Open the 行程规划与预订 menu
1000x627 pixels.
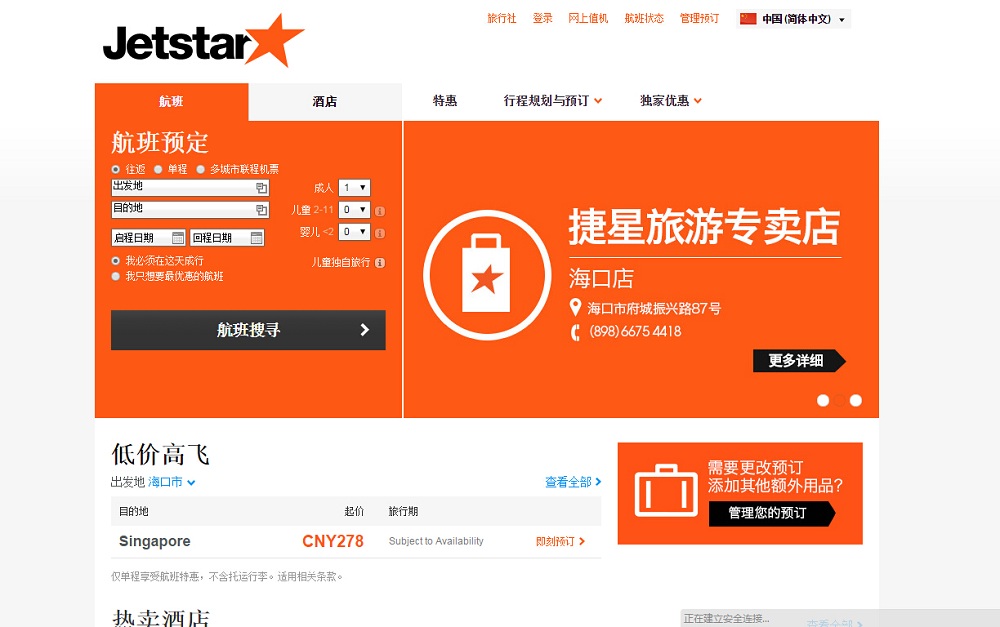pyautogui.click(x=552, y=101)
